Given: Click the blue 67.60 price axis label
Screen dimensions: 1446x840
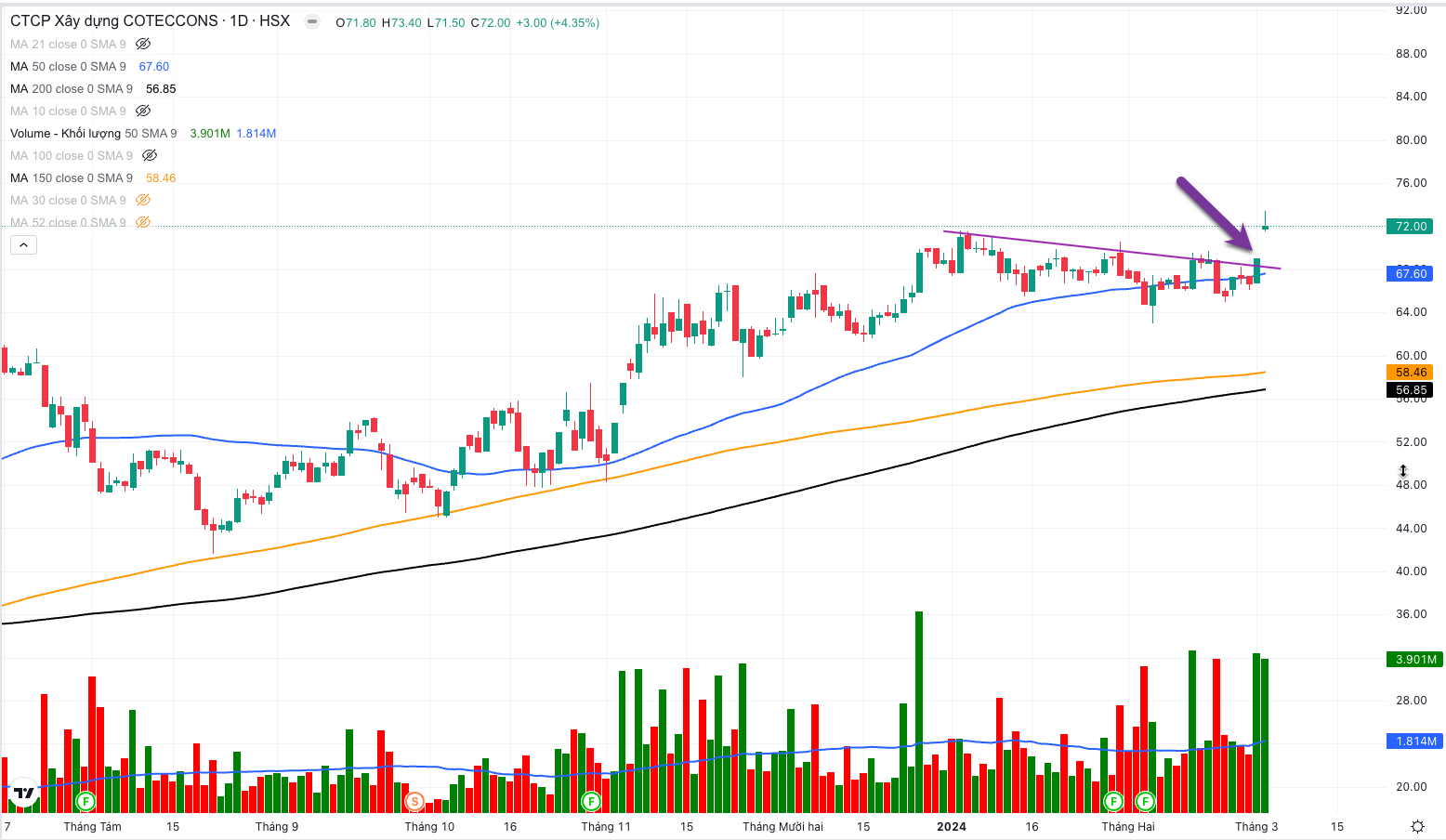Looking at the screenshot, I should (x=1410, y=273).
